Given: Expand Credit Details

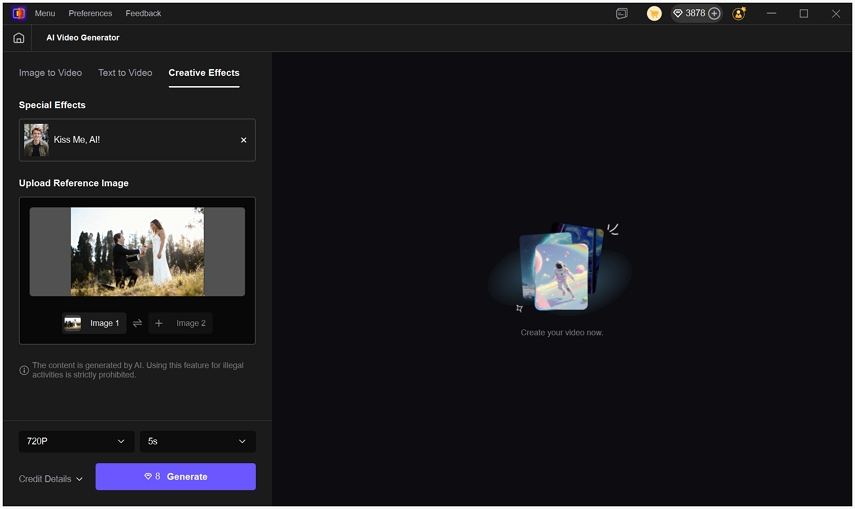Looking at the screenshot, I should (x=50, y=479).
